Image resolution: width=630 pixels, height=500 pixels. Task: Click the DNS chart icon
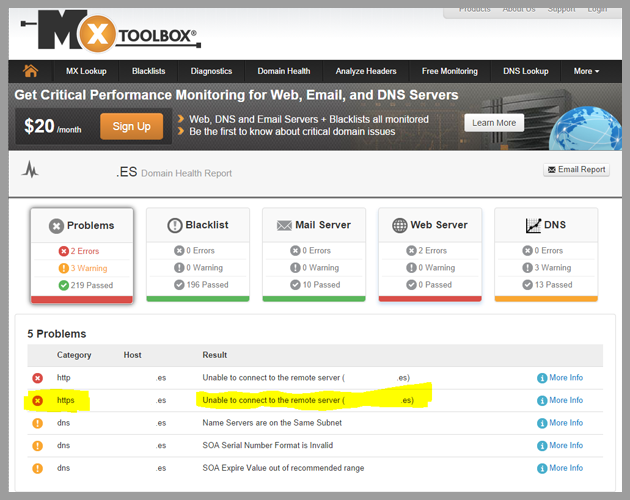tap(533, 225)
